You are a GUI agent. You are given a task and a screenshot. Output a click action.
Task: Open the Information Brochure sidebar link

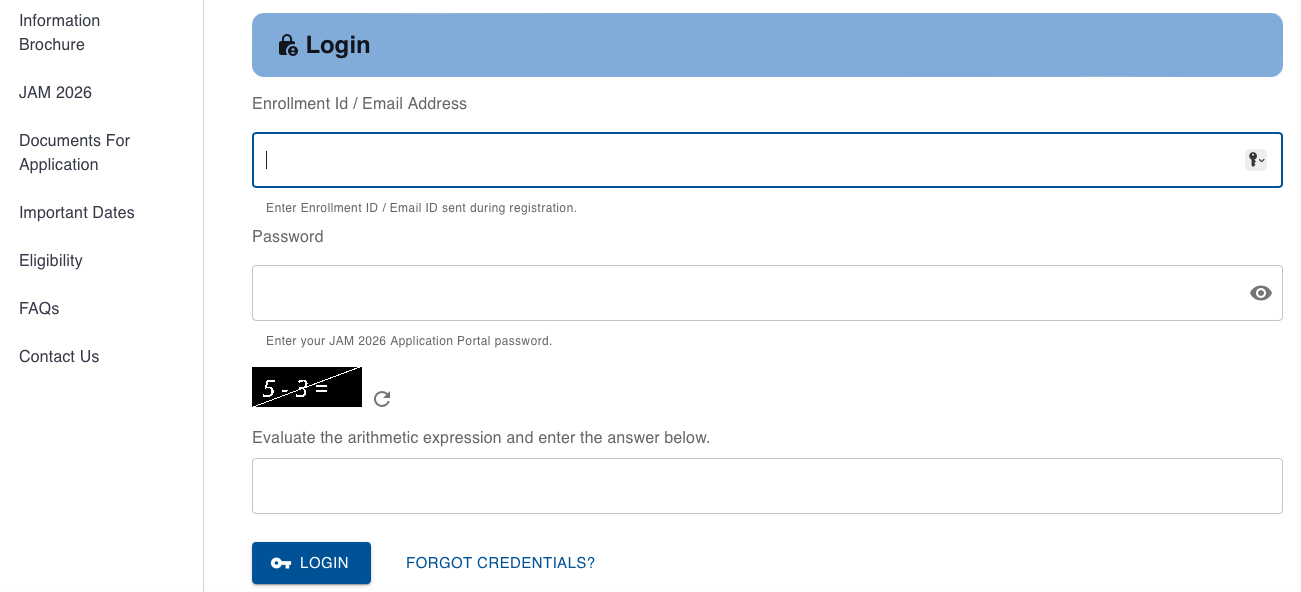[60, 32]
